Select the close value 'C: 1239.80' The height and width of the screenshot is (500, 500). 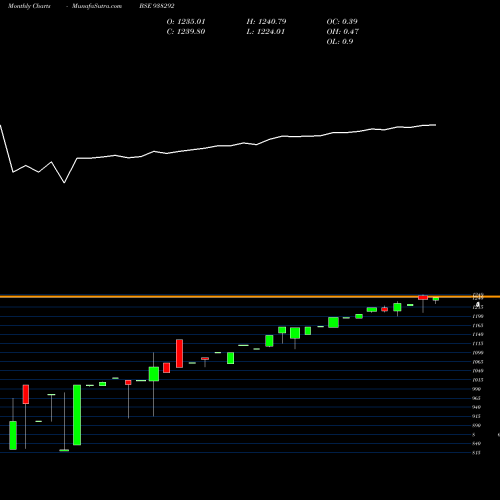[x=186, y=32]
